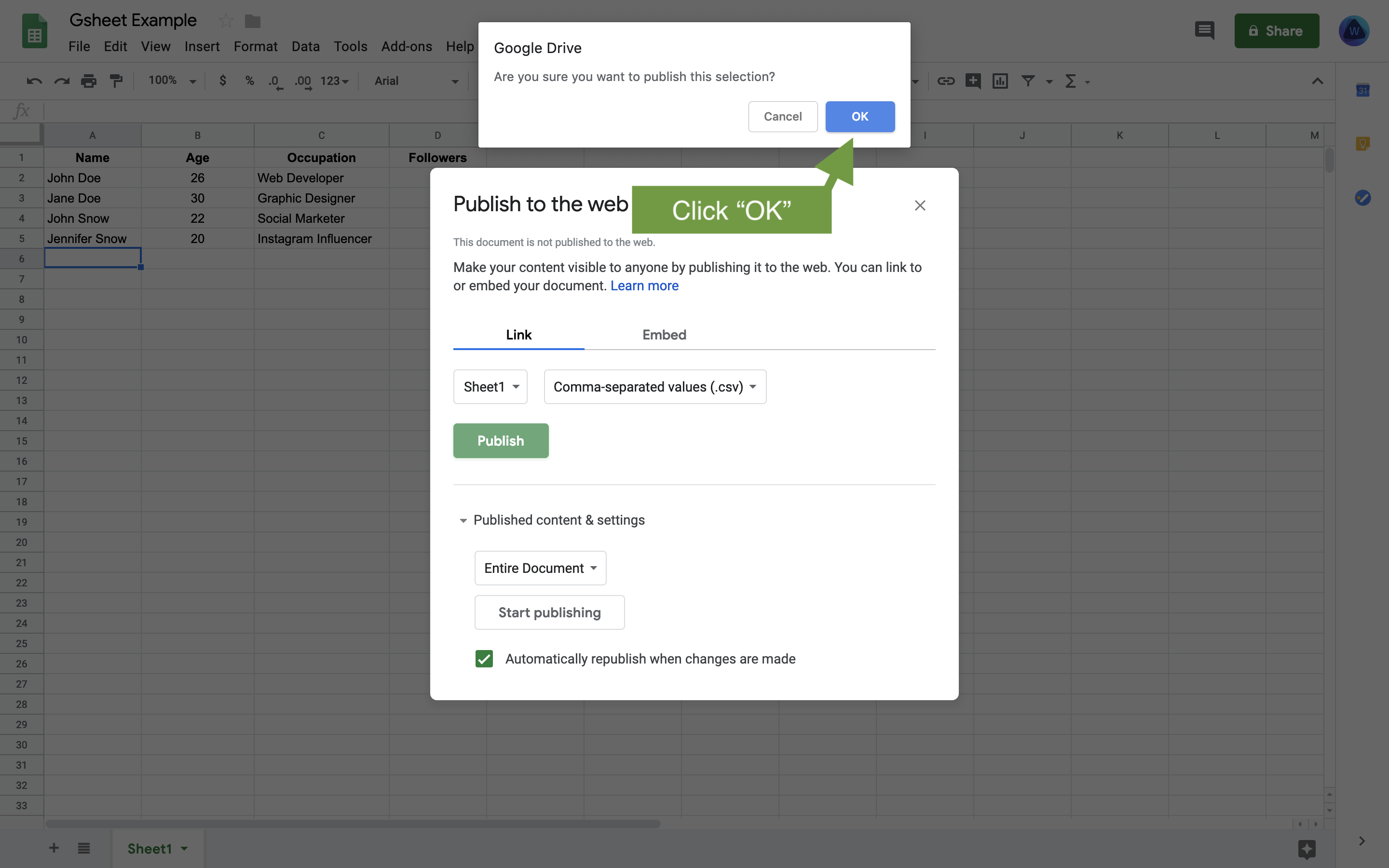The width and height of the screenshot is (1389, 868).
Task: Open the Google Sheets home icon
Action: coord(34,31)
